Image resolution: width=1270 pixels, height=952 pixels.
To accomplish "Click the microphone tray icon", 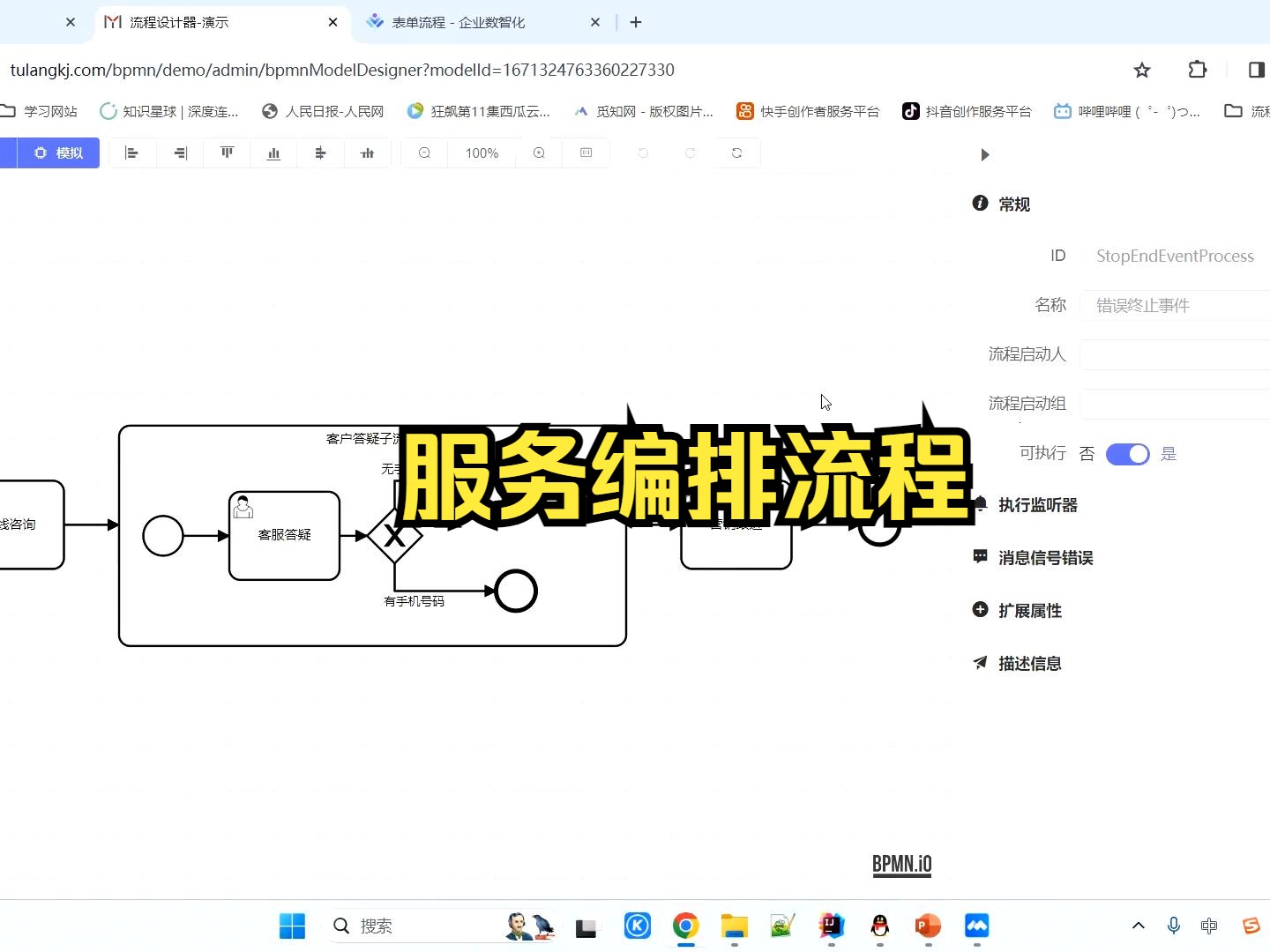I will click(x=1173, y=926).
